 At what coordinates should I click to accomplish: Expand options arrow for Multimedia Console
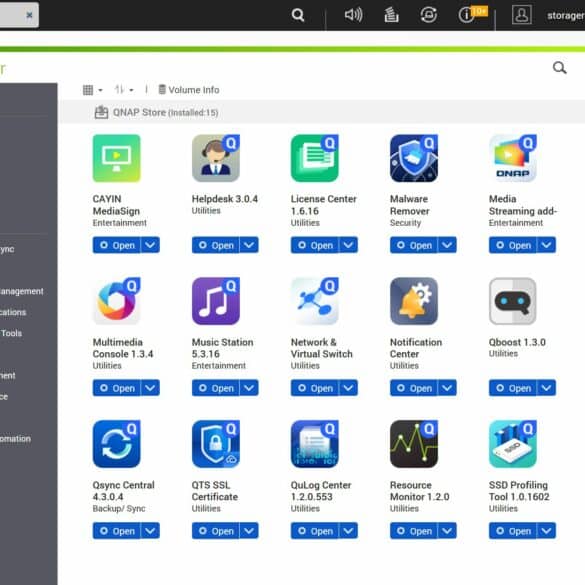(150, 388)
